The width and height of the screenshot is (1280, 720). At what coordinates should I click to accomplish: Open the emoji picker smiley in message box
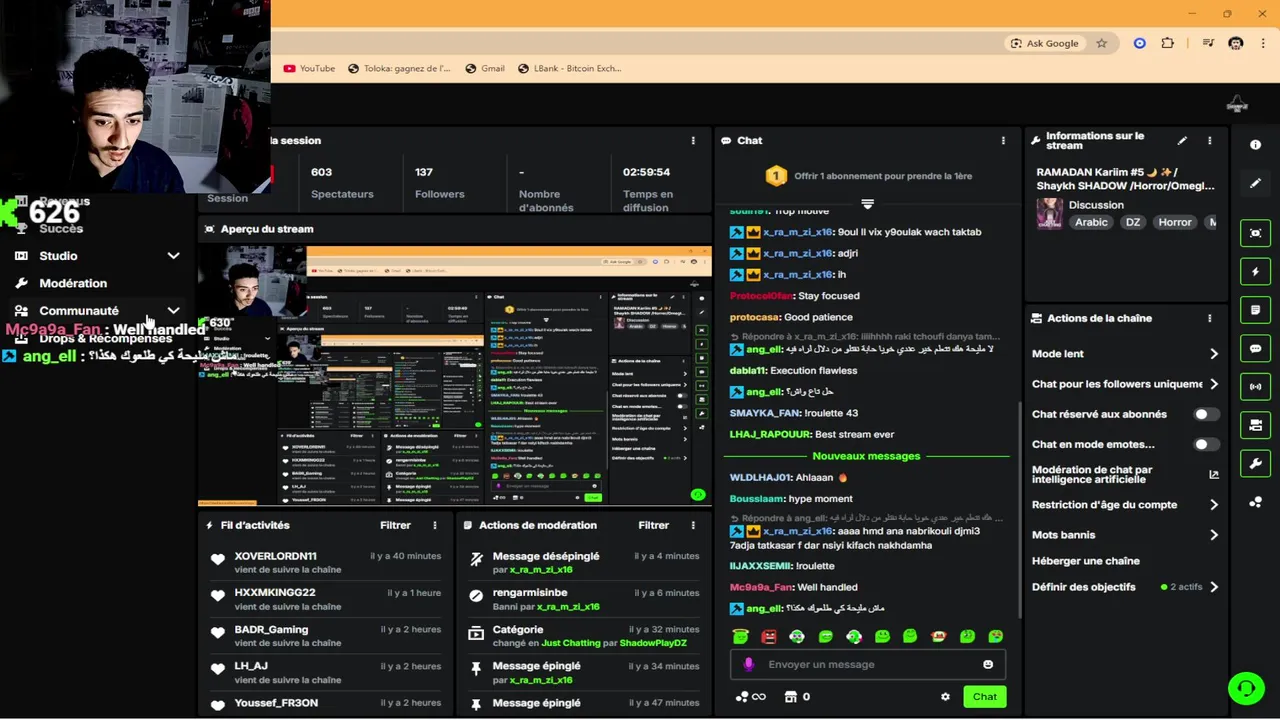point(988,664)
